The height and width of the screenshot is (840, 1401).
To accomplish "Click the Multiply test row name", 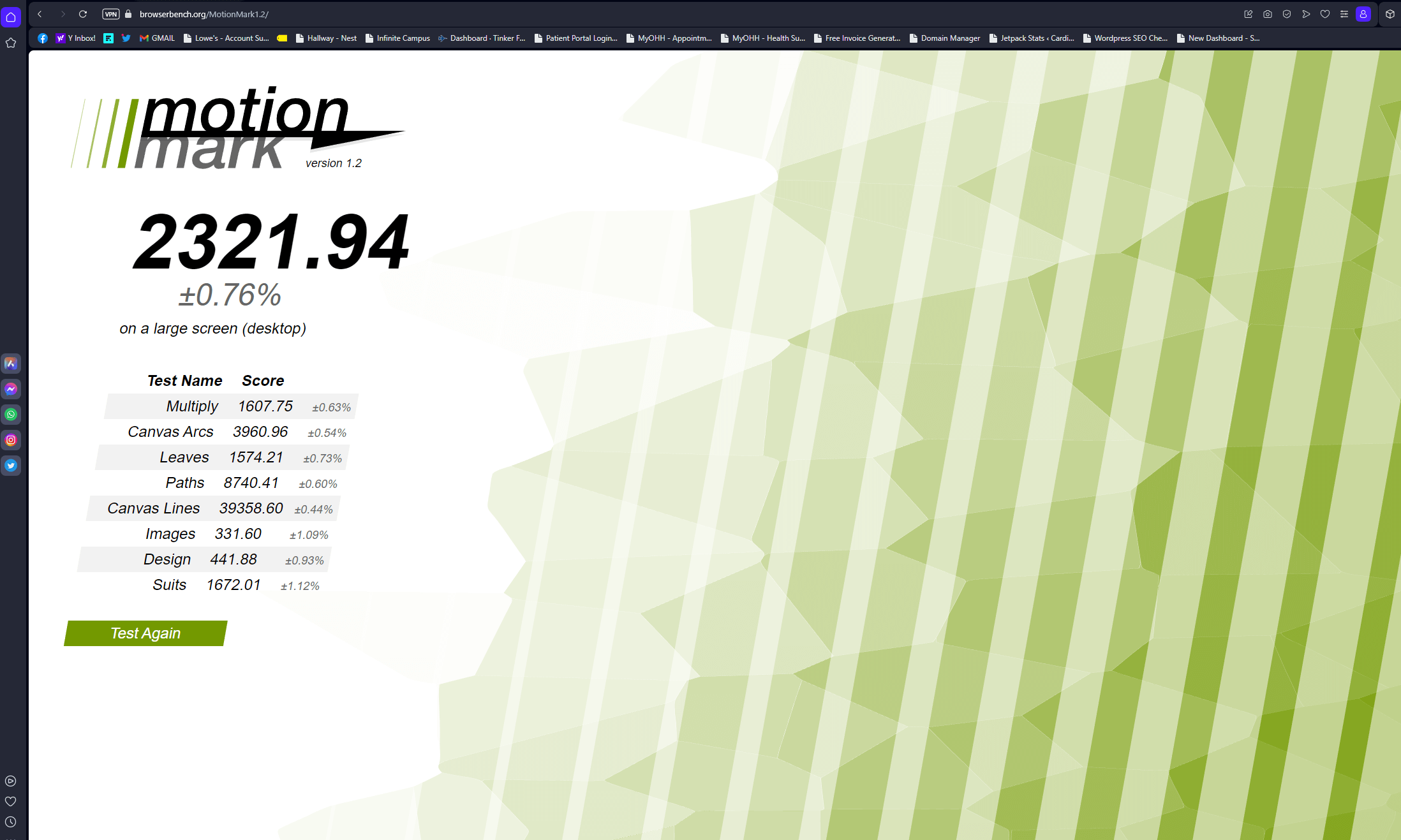I will click(192, 406).
